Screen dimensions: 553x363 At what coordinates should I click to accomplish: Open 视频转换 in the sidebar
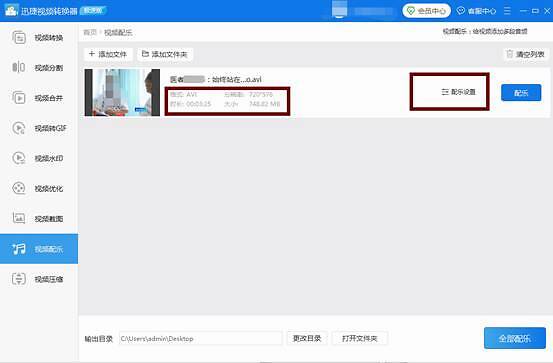point(38,38)
